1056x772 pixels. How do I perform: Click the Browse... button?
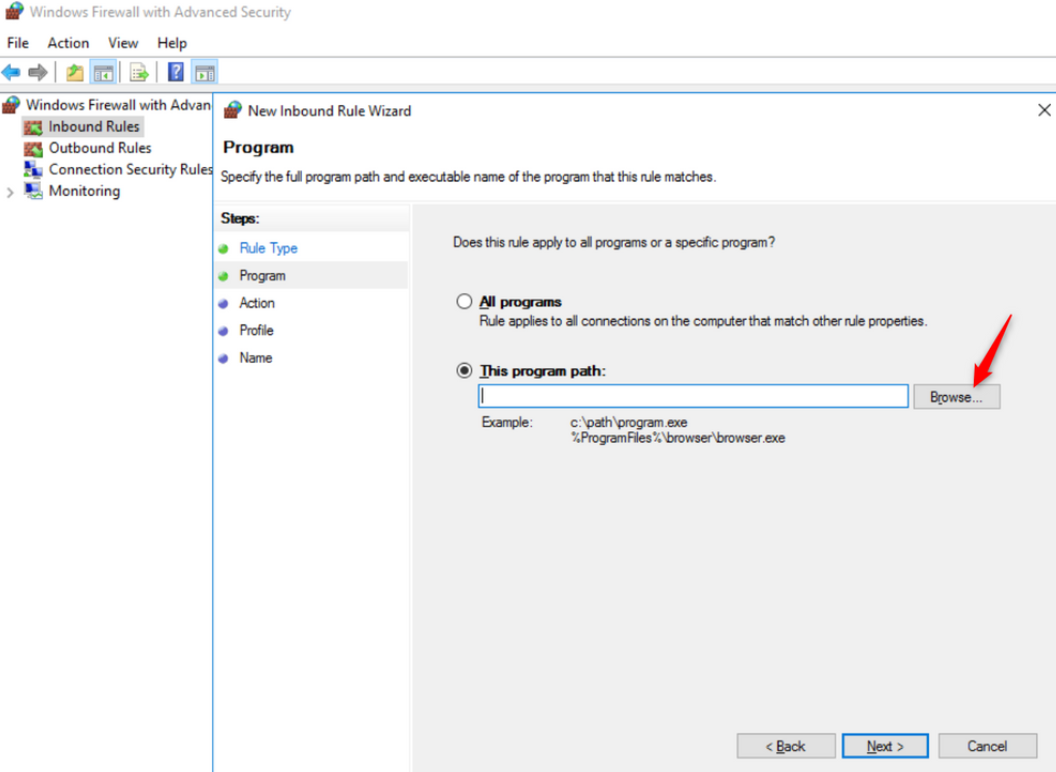(956, 397)
